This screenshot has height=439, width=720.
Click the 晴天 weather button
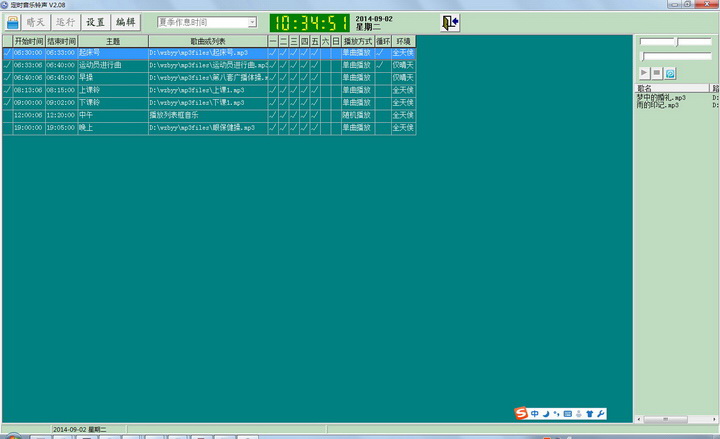pos(35,22)
